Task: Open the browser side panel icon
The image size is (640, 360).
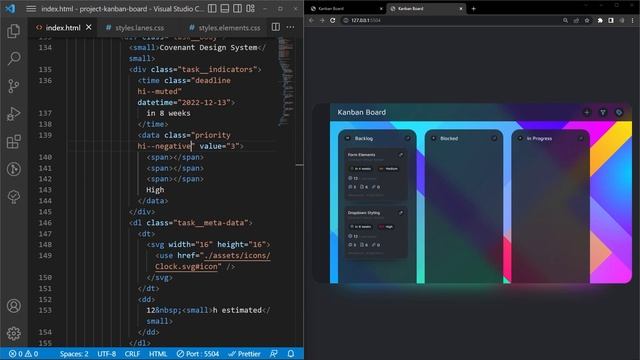Action: tap(611, 20)
